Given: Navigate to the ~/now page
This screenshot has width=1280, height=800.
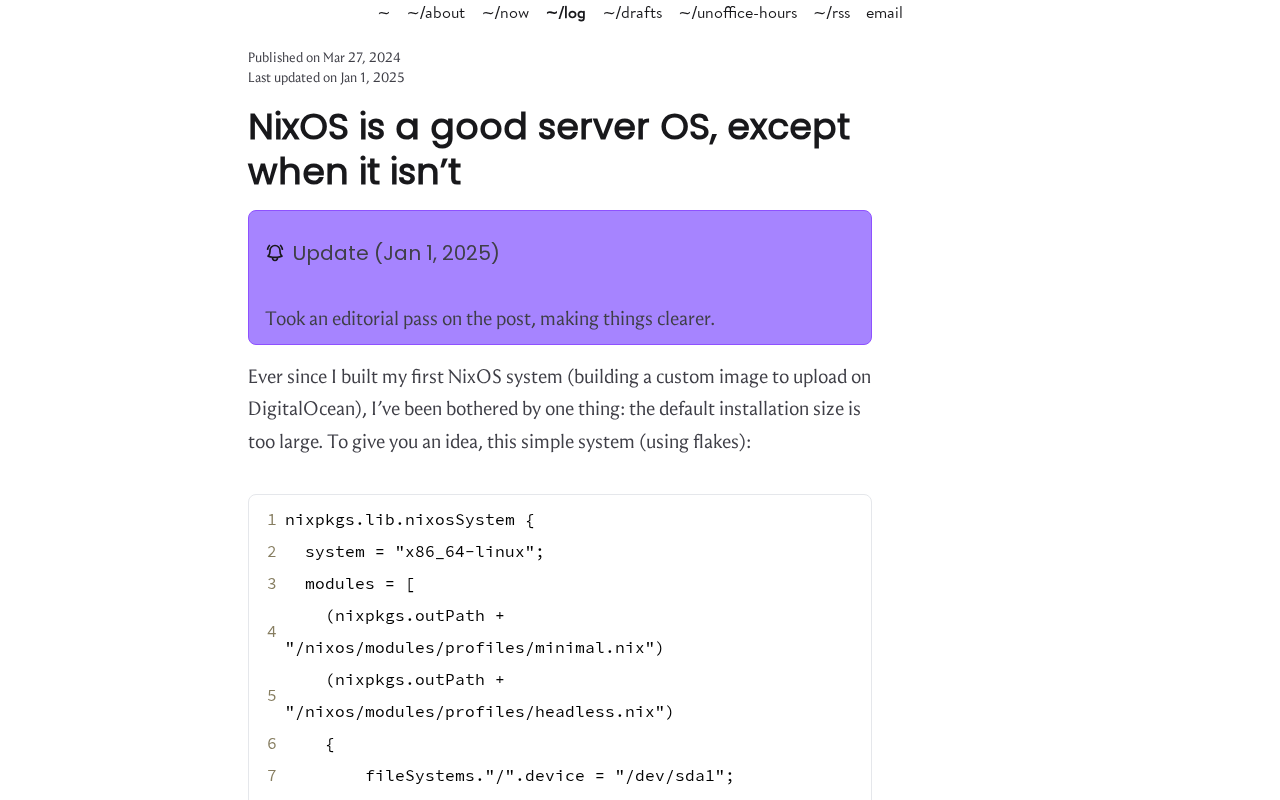Looking at the screenshot, I should pos(505,12).
